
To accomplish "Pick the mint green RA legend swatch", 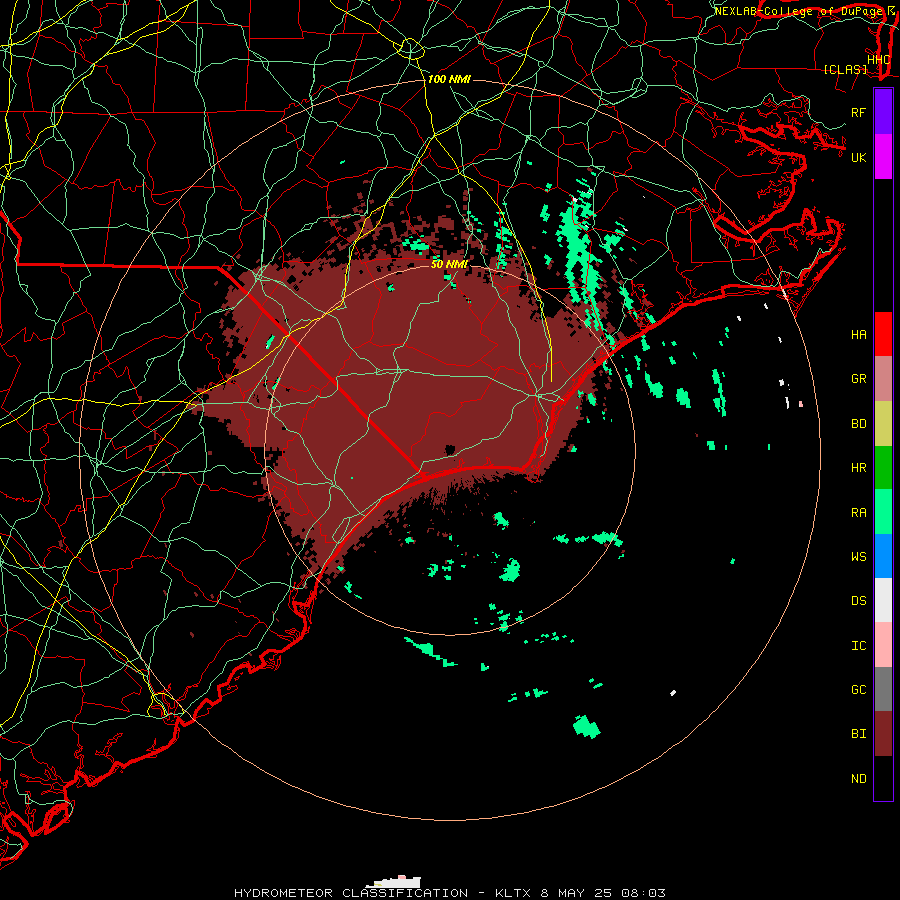I will [883, 512].
